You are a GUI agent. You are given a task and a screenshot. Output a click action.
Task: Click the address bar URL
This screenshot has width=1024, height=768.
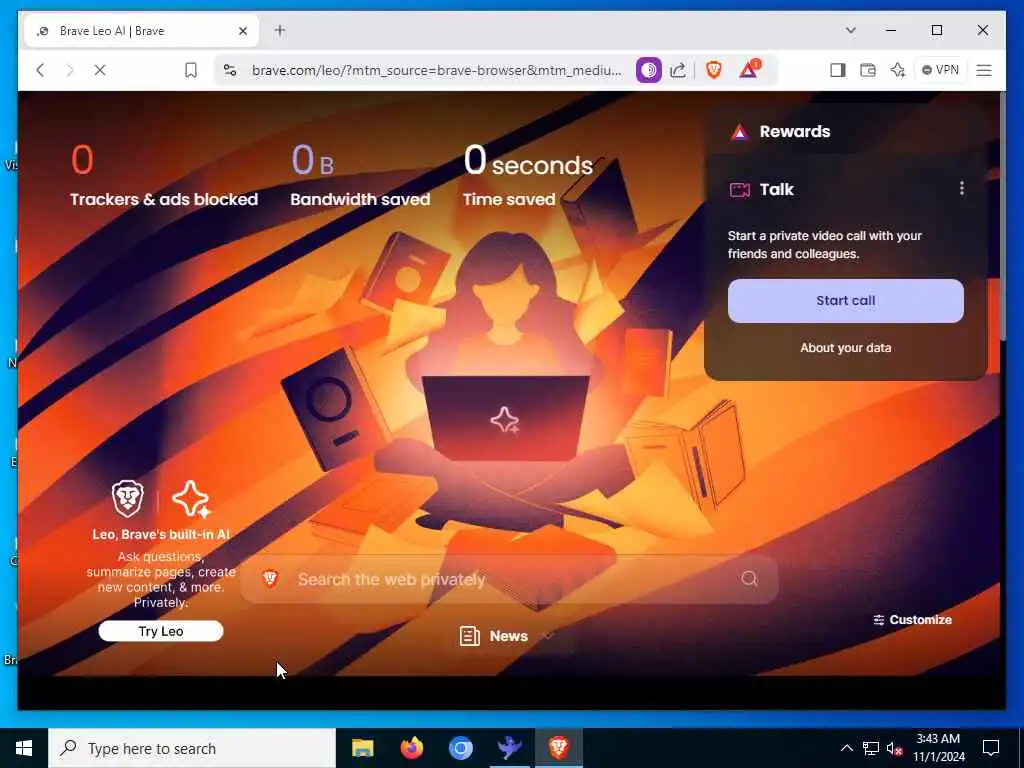436,70
